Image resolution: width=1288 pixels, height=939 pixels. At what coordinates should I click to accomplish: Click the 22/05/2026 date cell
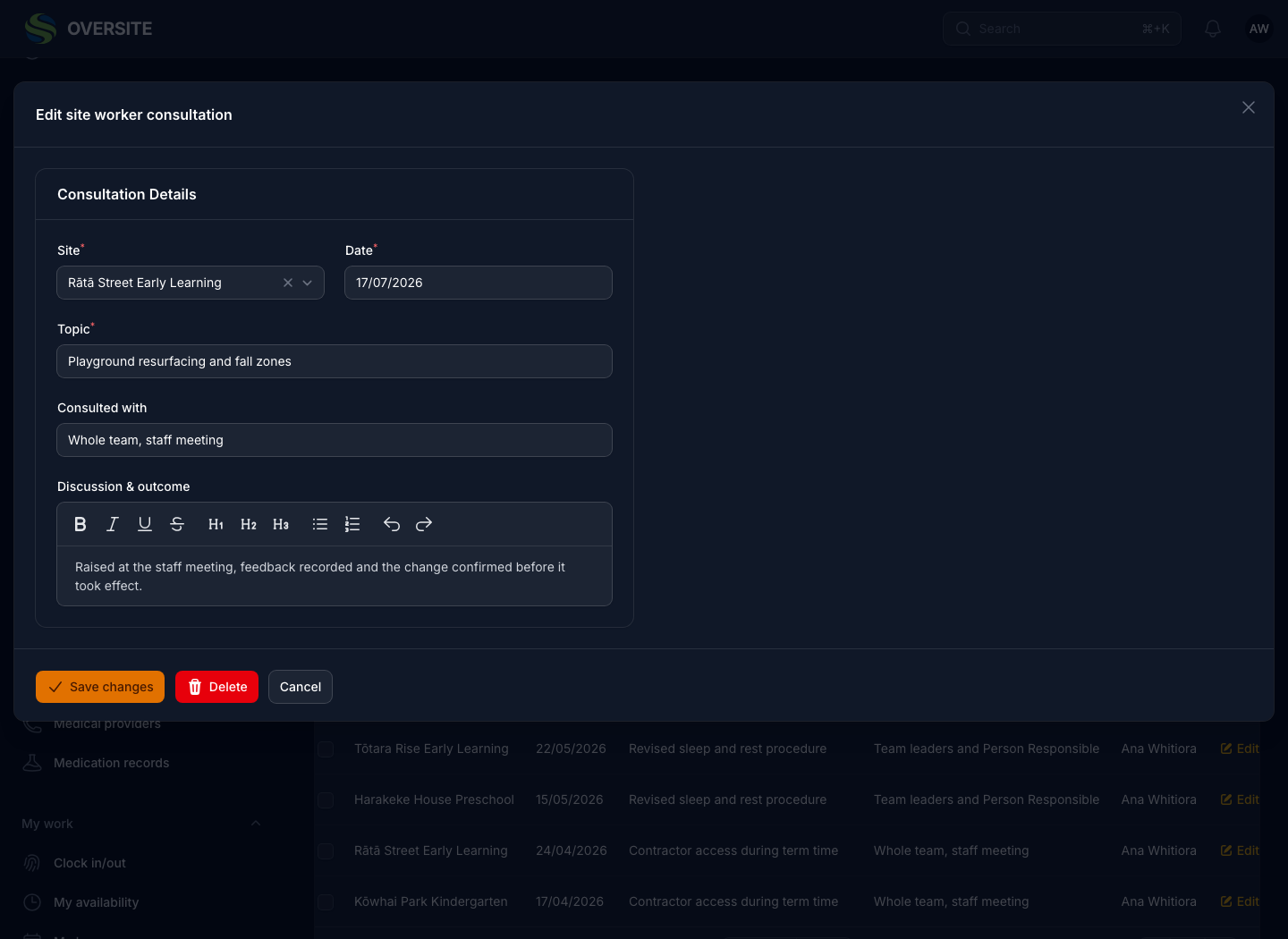click(571, 749)
